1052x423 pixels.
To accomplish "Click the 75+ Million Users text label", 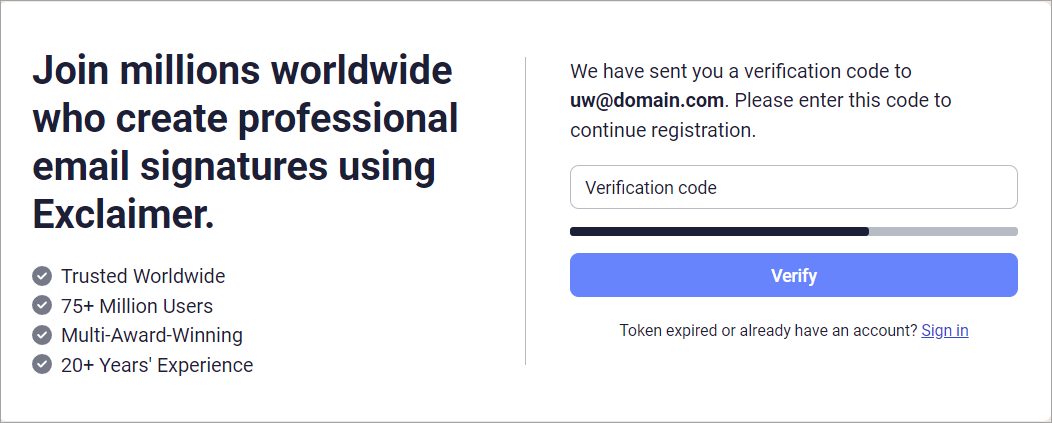I will click(x=137, y=305).
